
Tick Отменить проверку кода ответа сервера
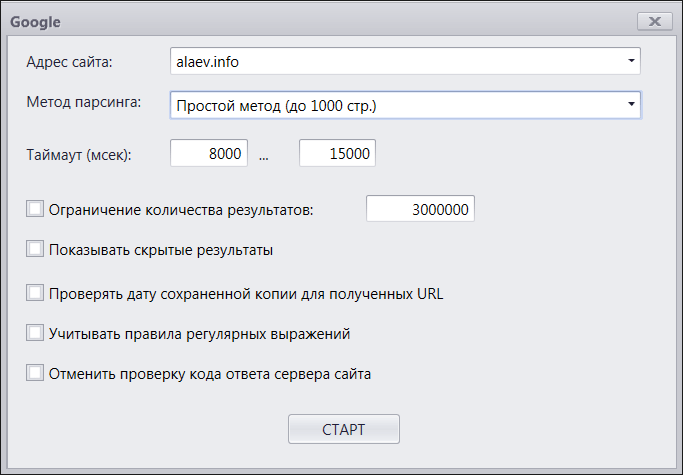tap(36, 373)
